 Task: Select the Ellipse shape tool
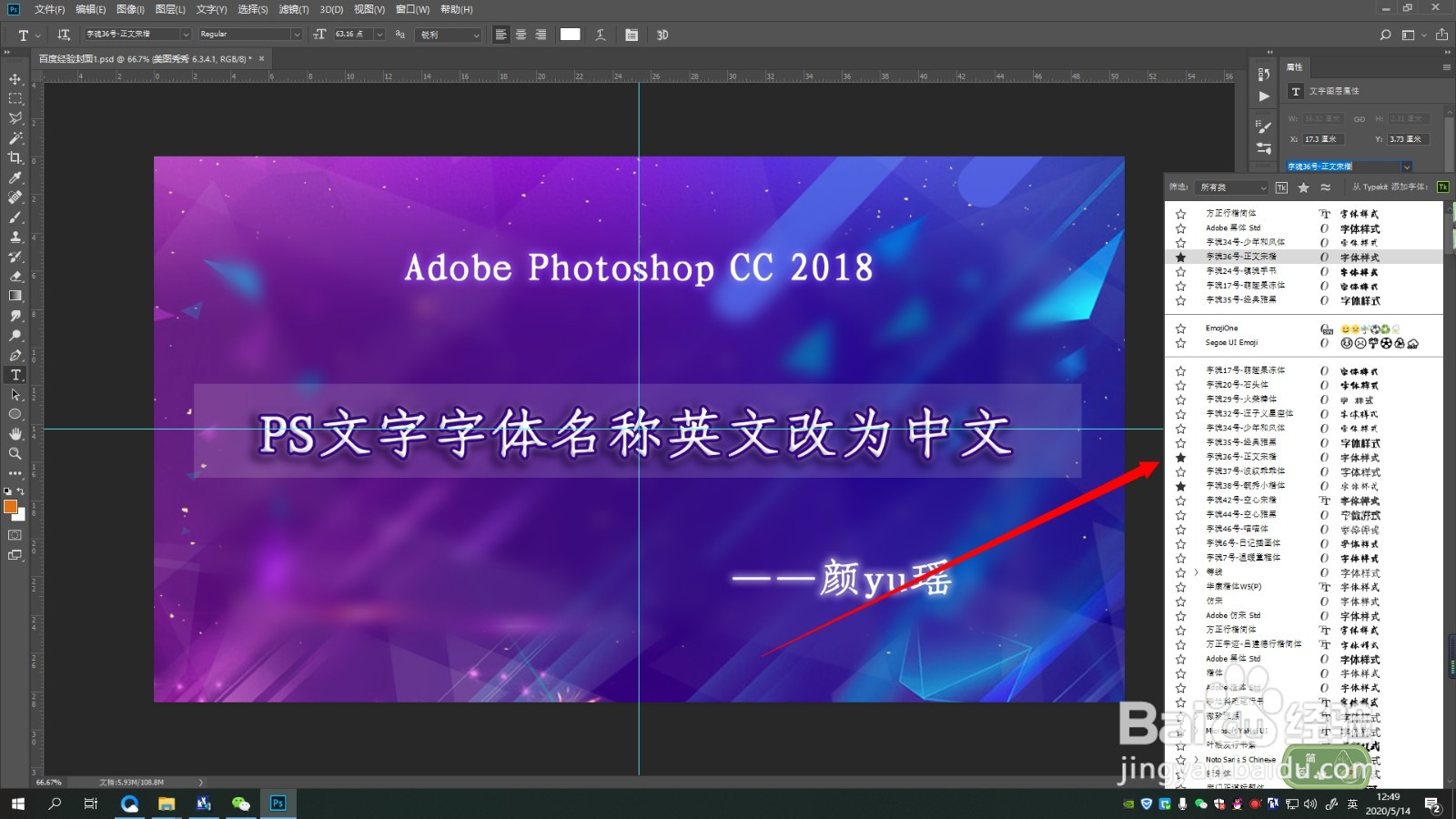(15, 414)
